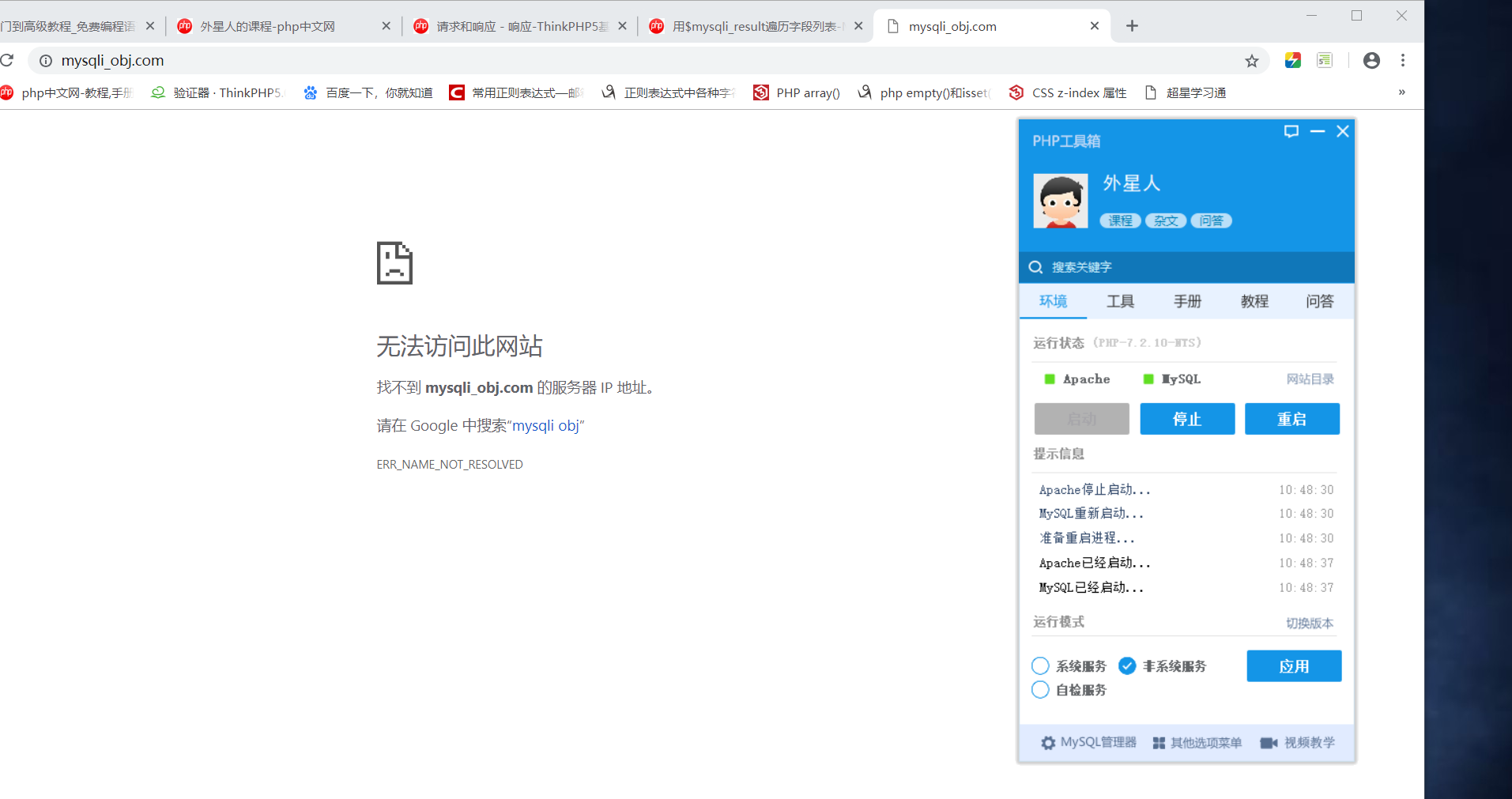Click the bookmark star in the address bar

click(x=1251, y=60)
